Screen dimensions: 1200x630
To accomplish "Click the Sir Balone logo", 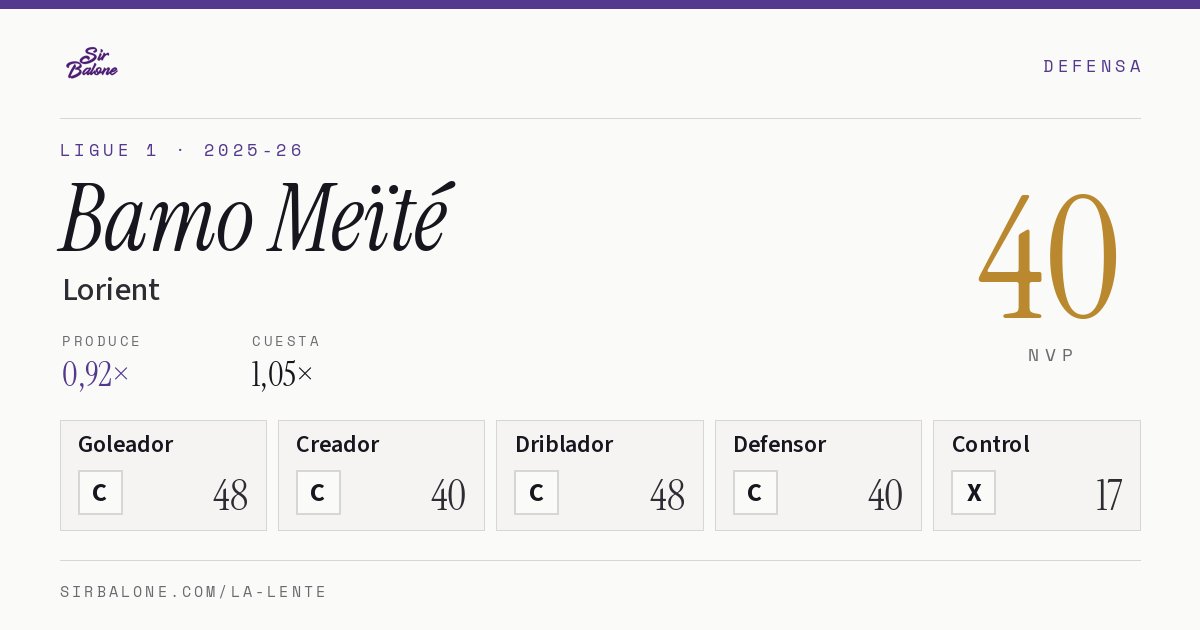I will point(92,63).
